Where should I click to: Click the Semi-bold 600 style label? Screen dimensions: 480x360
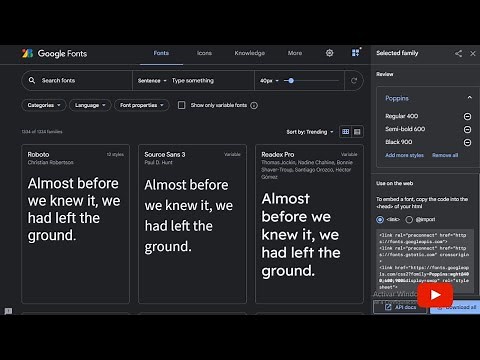point(405,129)
